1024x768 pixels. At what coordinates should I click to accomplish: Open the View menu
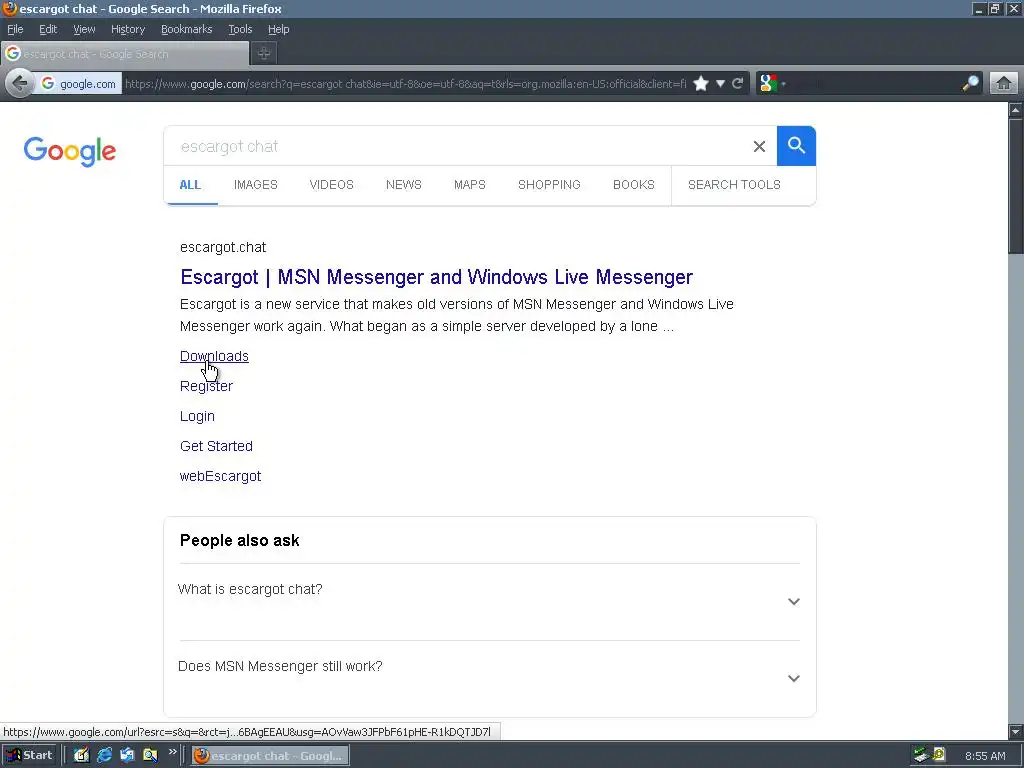tap(84, 29)
